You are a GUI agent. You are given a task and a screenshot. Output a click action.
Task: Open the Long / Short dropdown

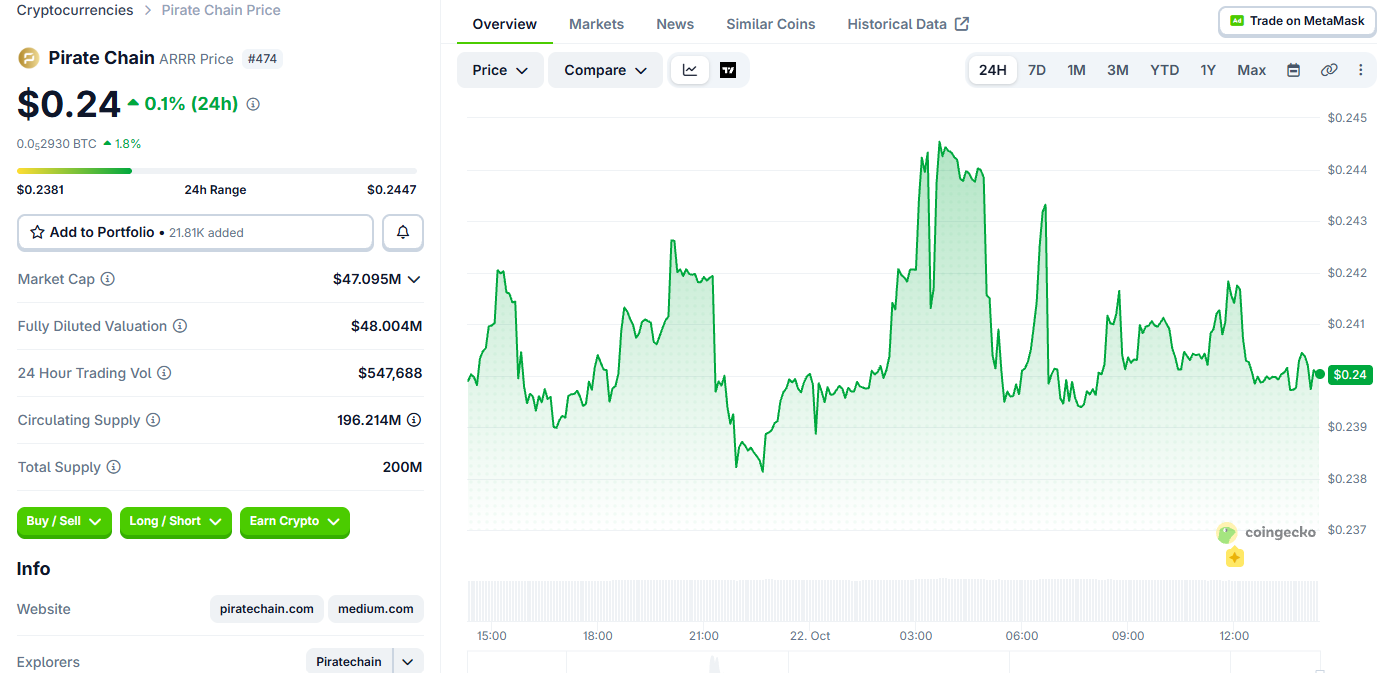tap(175, 522)
